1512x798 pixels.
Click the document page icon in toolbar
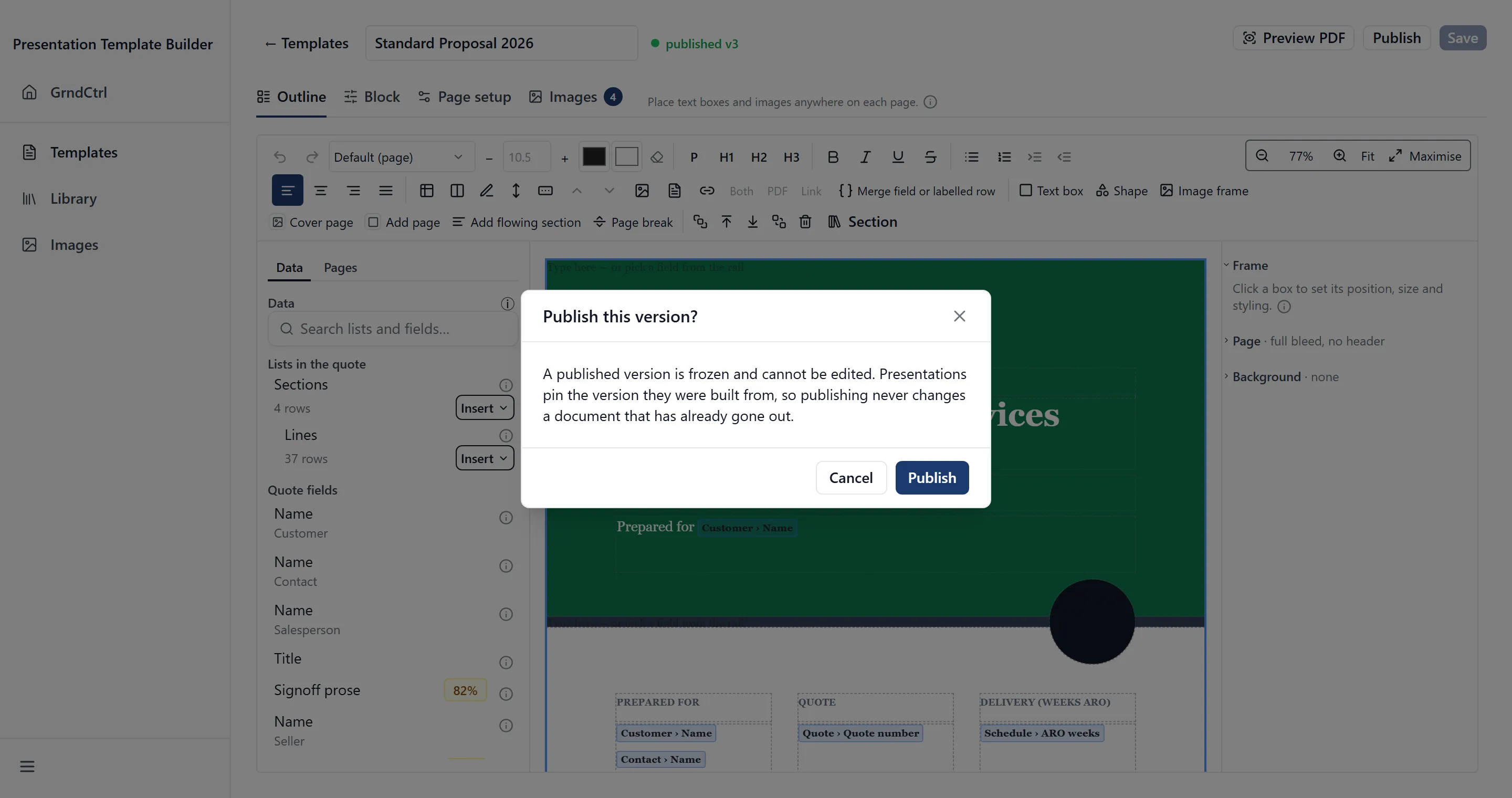click(675, 190)
